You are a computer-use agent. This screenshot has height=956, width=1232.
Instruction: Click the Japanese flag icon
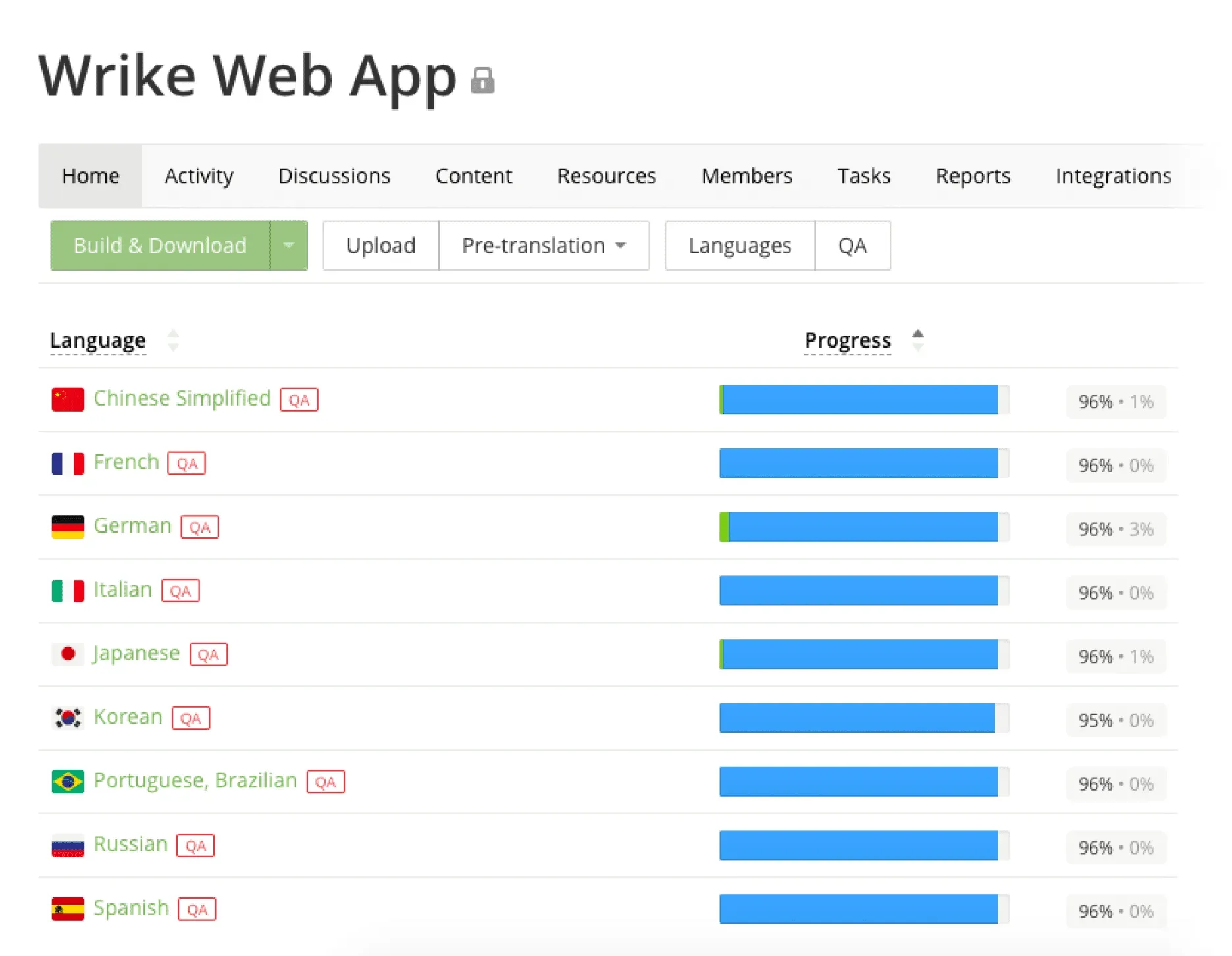[x=68, y=654]
